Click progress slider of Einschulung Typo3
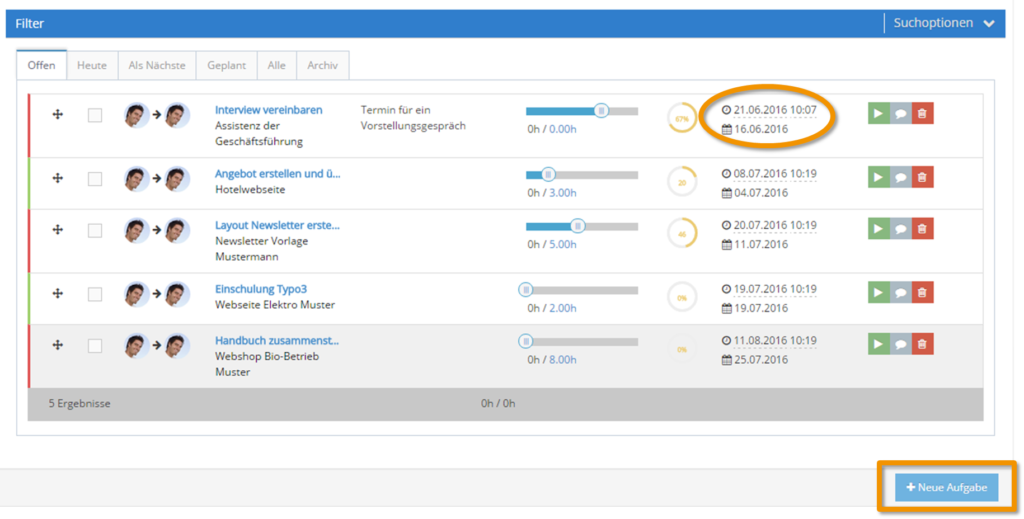Screen dimensions: 1024x519 click(x=578, y=290)
